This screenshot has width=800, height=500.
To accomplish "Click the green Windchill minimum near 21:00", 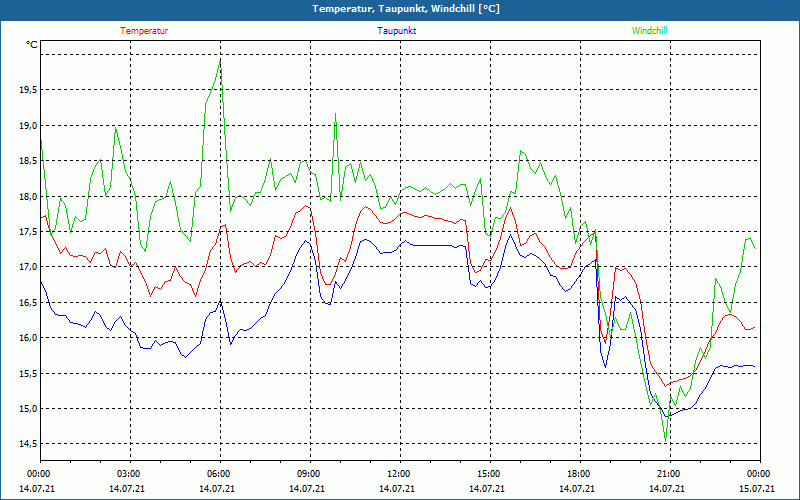I will [665, 441].
